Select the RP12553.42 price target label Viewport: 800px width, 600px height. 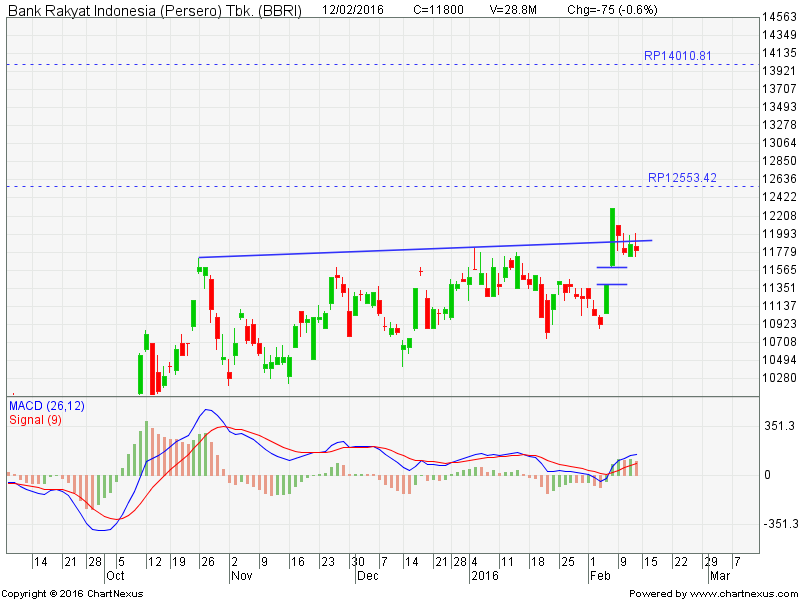682,177
